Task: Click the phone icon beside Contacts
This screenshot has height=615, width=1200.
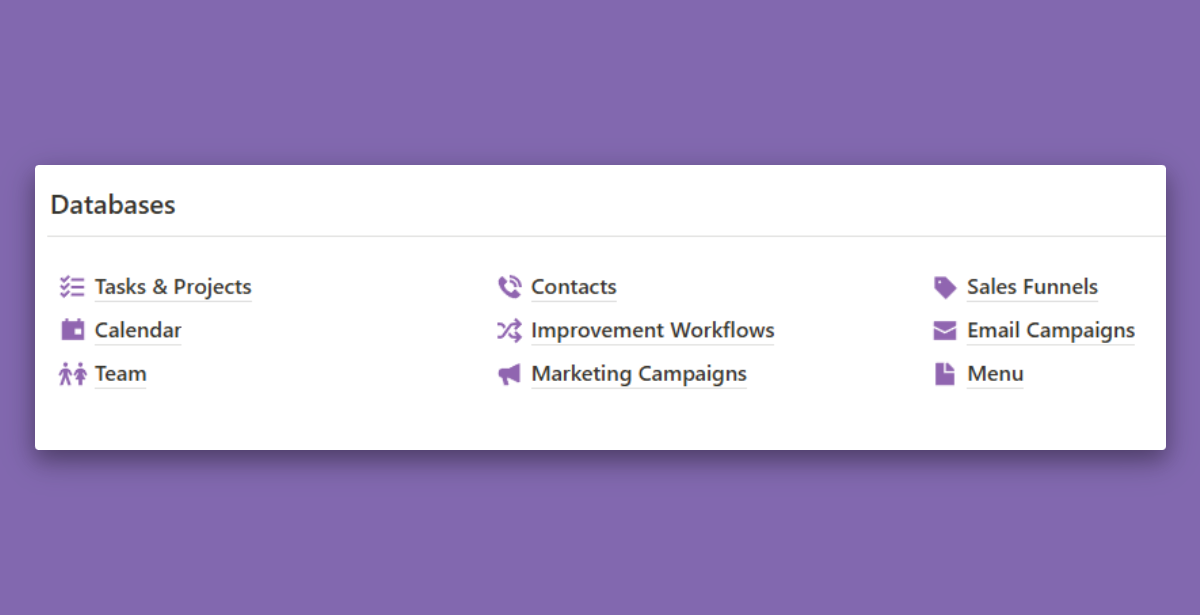Action: 509,288
